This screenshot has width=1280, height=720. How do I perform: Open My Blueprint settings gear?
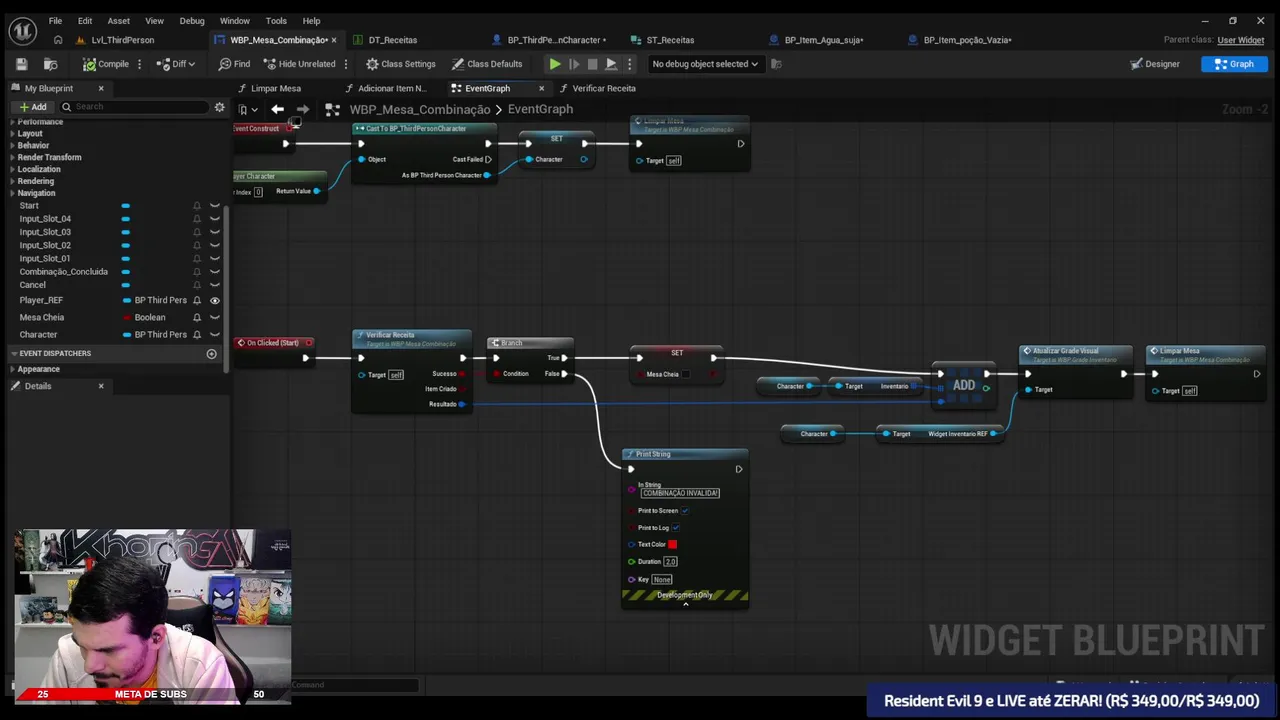click(x=219, y=107)
